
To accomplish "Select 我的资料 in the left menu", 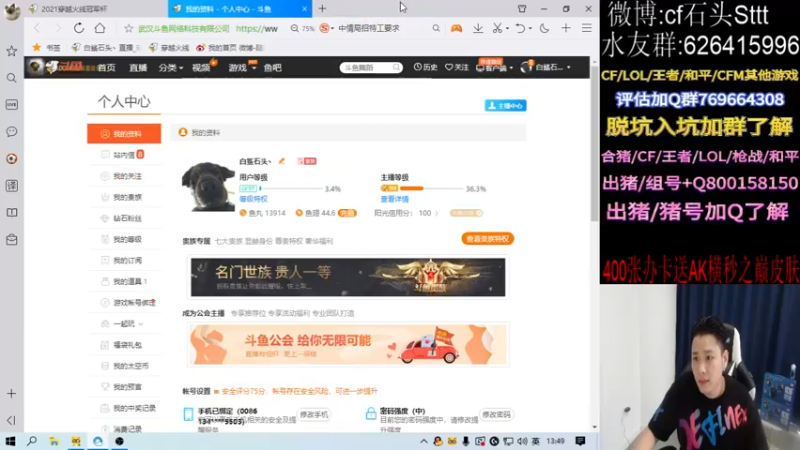I will coord(124,134).
